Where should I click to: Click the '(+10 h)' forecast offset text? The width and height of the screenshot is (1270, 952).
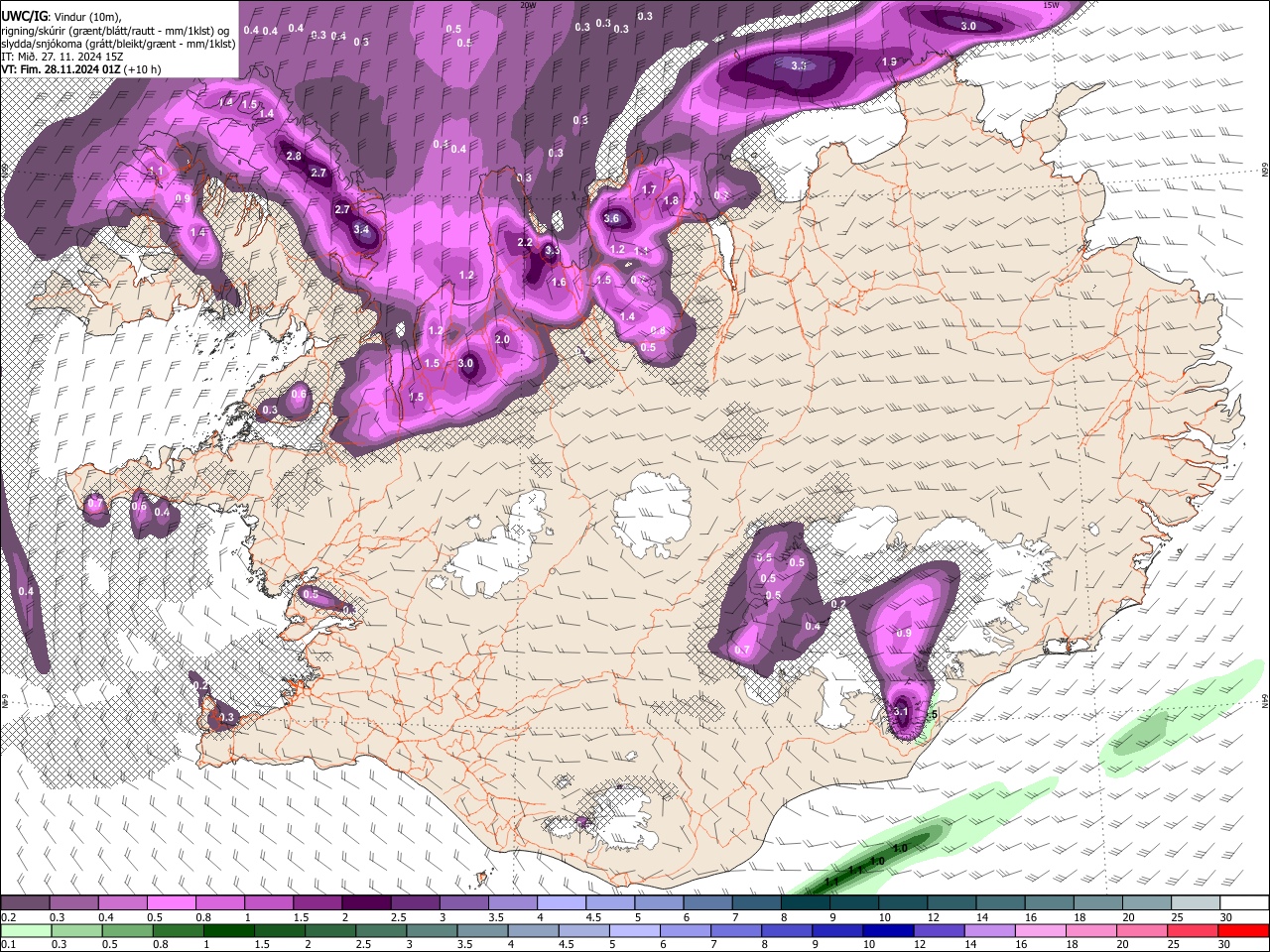tap(142, 69)
